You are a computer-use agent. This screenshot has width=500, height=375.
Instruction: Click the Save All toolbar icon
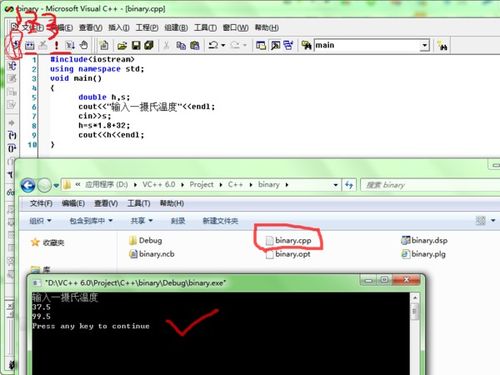[149, 45]
